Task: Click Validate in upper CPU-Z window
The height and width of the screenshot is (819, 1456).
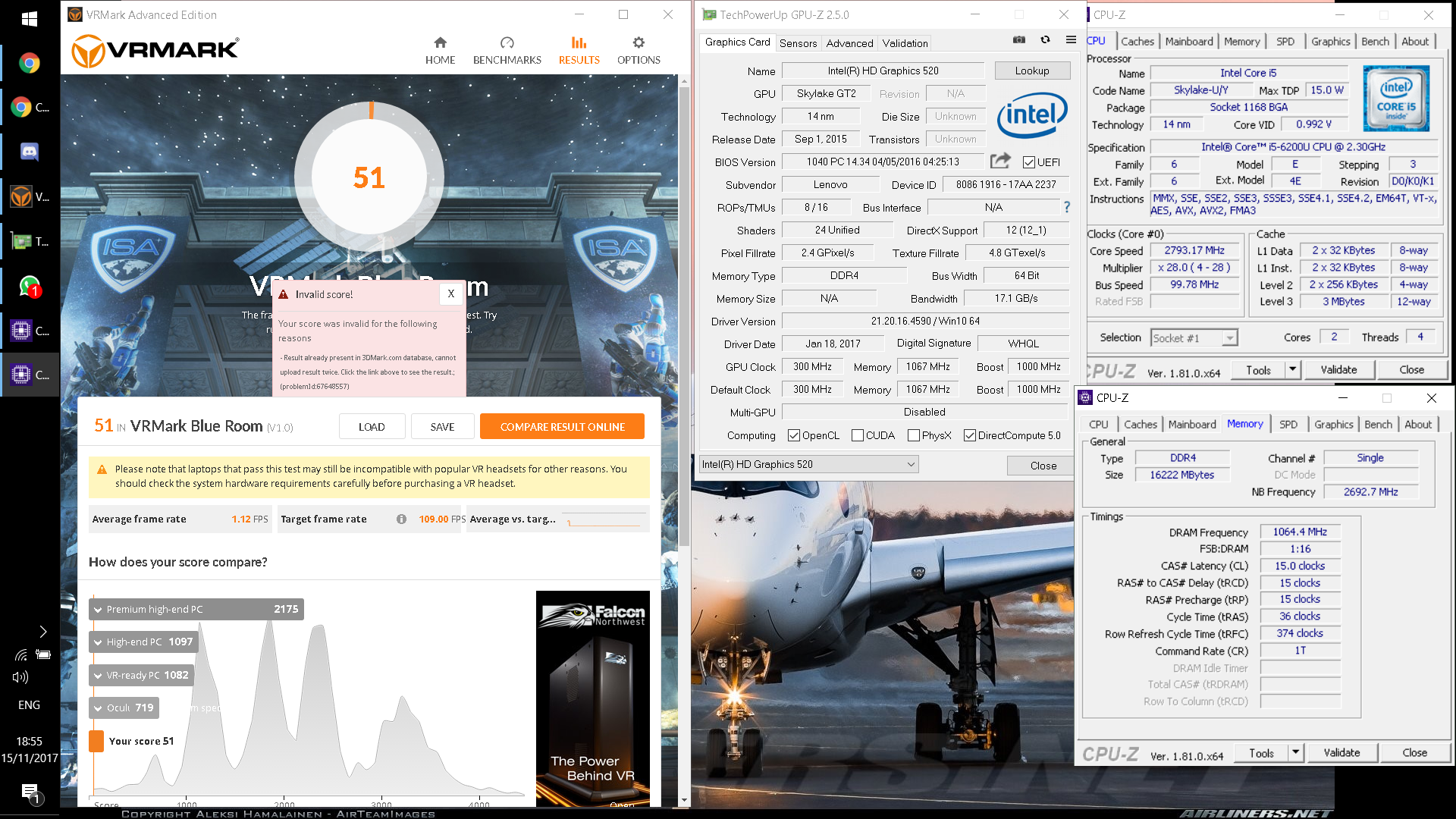Action: (1338, 370)
